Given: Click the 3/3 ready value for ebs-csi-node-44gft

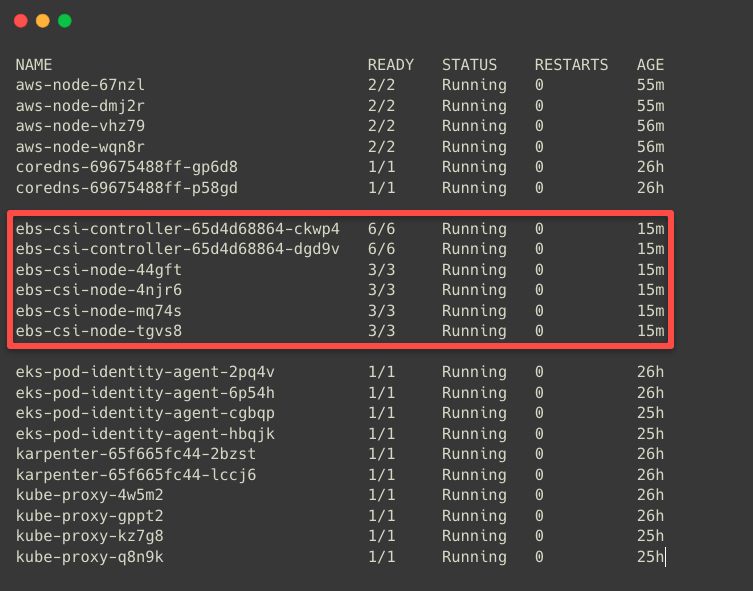Looking at the screenshot, I should click(381, 270).
